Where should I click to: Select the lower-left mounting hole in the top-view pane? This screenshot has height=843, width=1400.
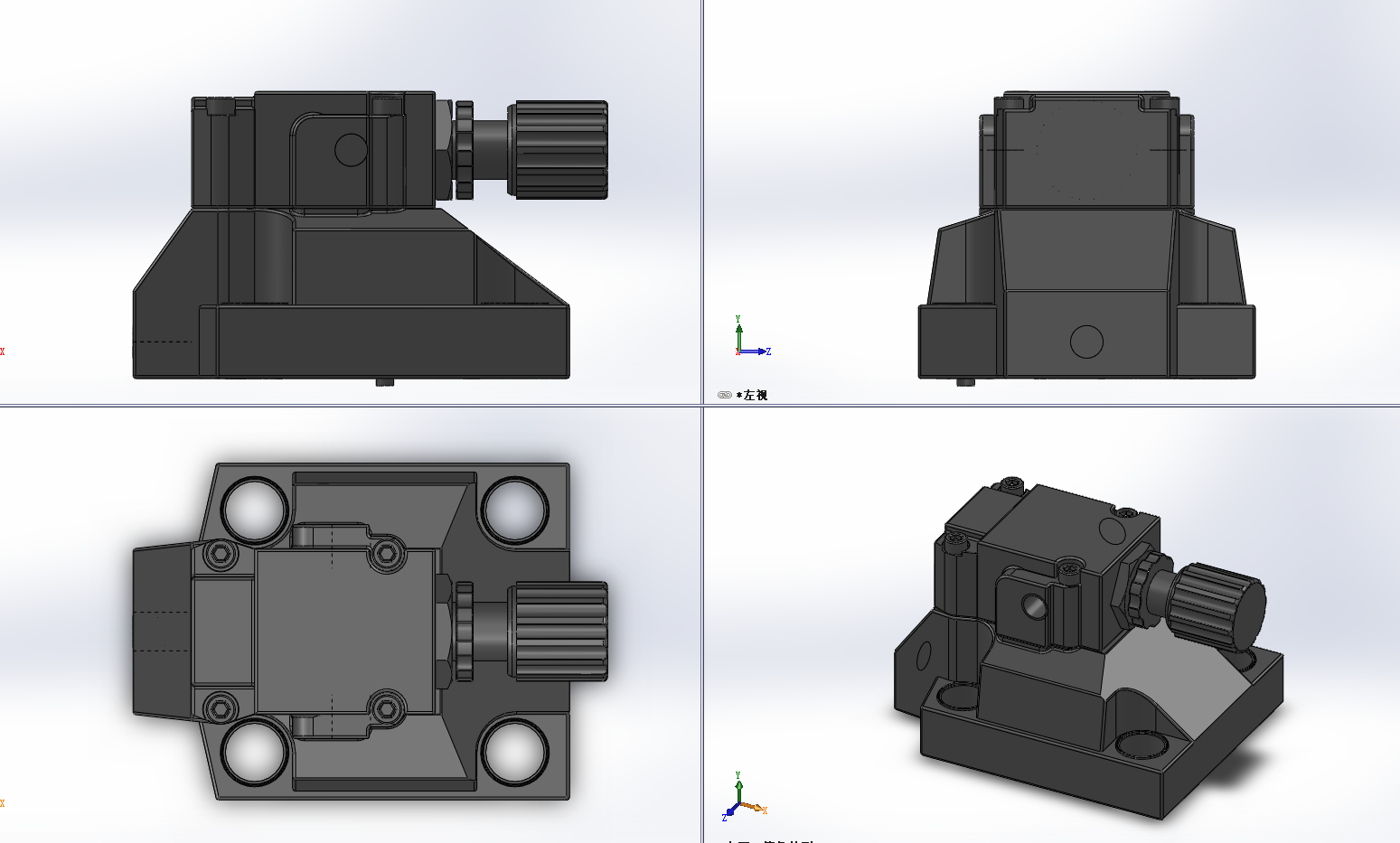254,753
